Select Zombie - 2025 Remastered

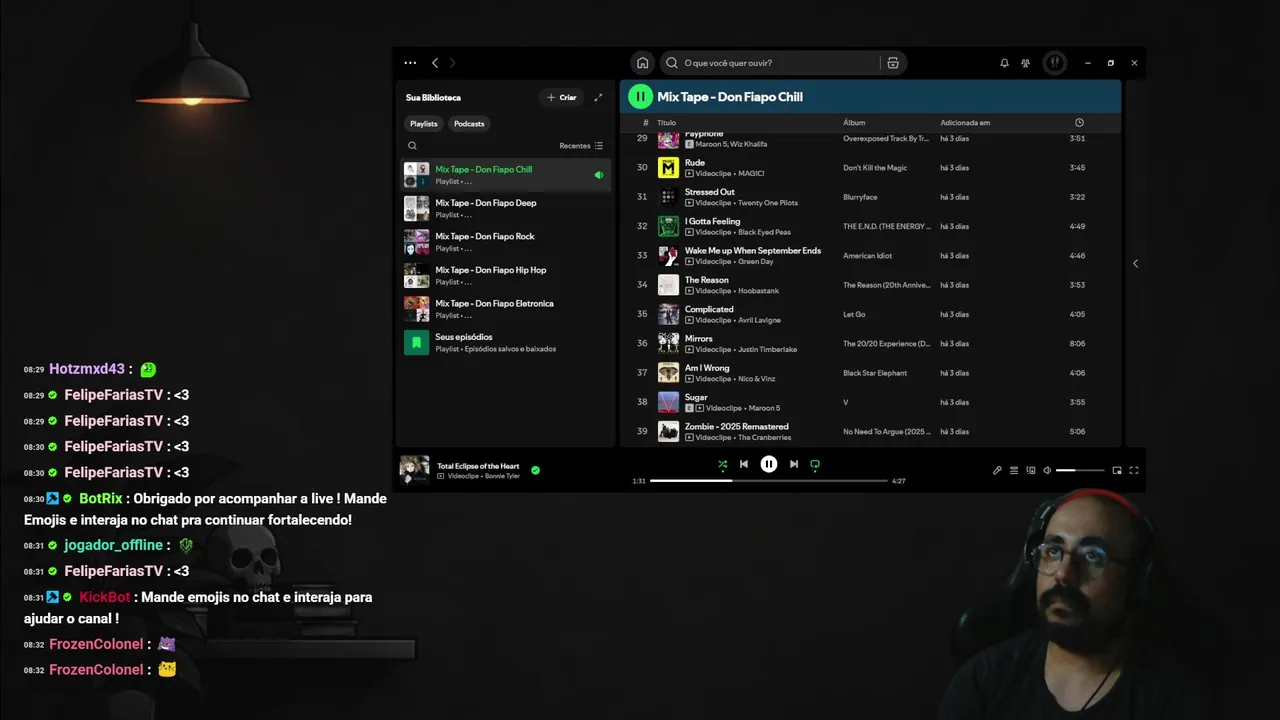[870, 431]
